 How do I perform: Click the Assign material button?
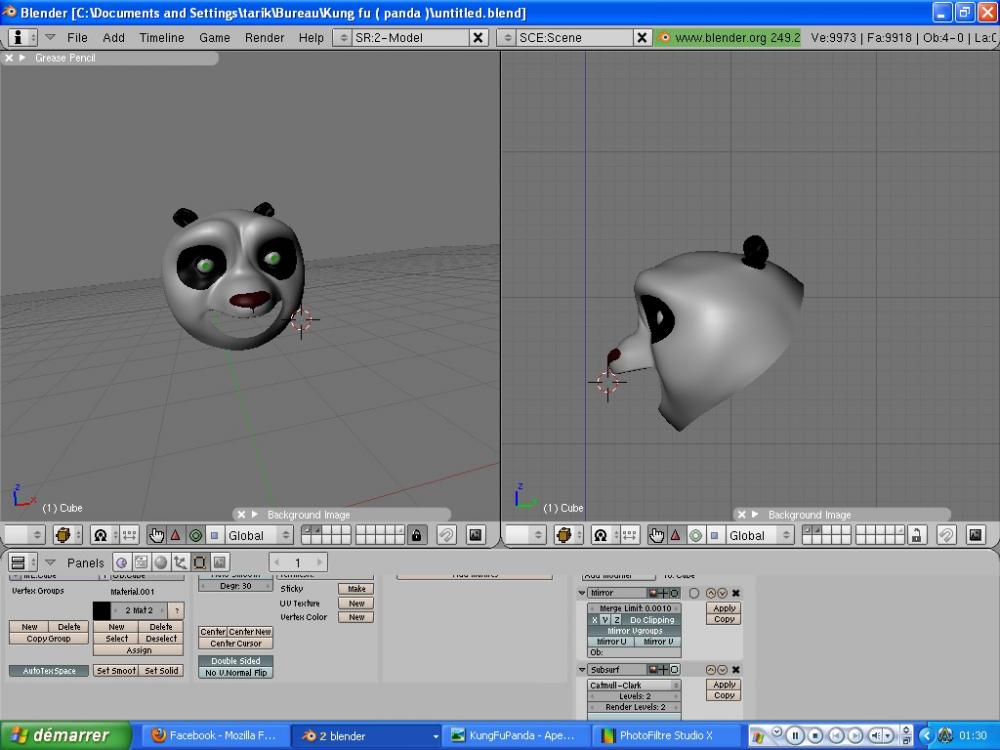coord(138,651)
